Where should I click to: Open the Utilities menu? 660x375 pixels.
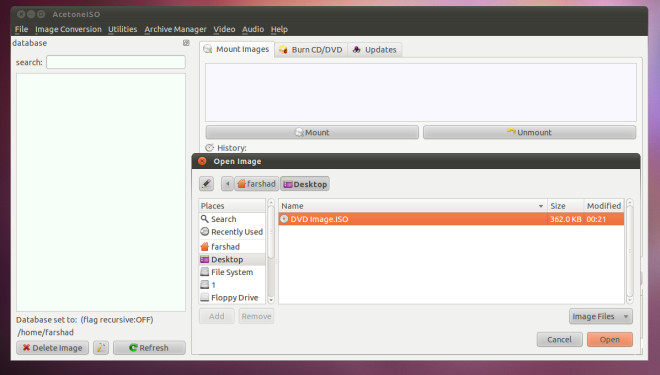(x=122, y=29)
